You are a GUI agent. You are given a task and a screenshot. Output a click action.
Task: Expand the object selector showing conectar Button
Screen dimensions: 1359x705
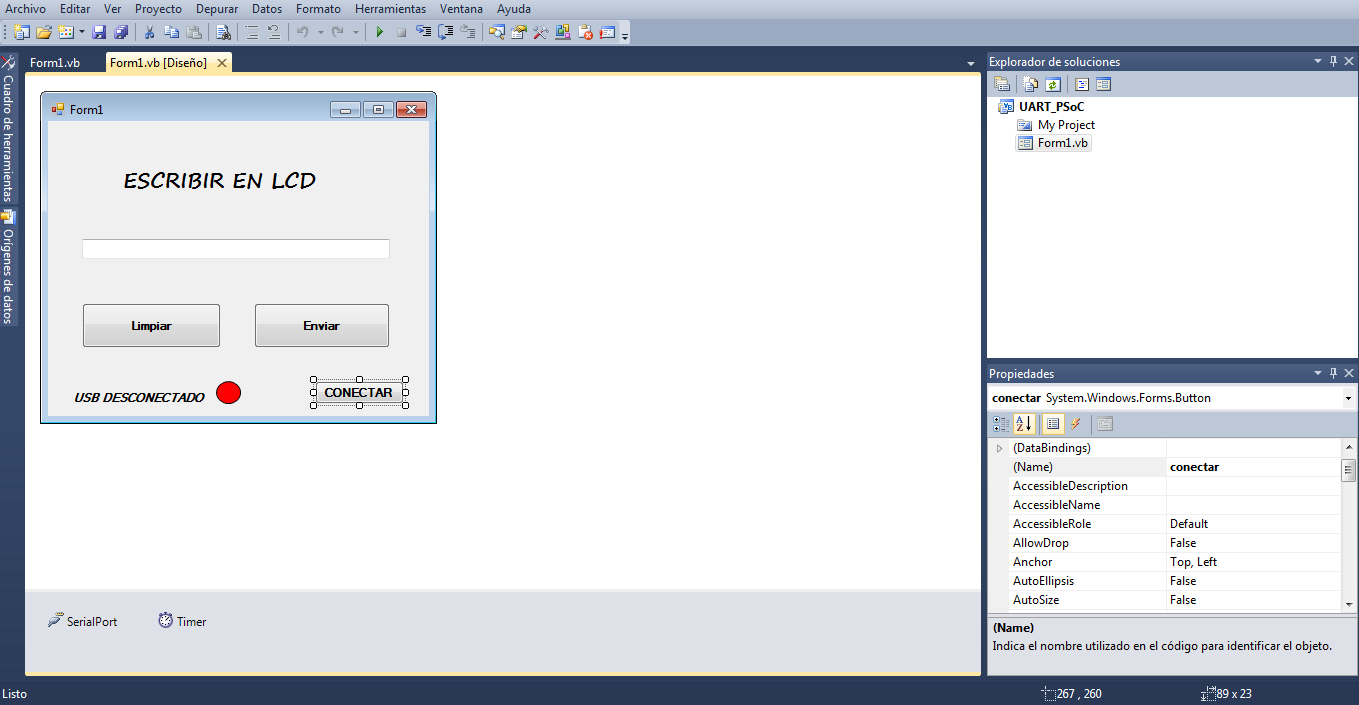pyautogui.click(x=1348, y=397)
